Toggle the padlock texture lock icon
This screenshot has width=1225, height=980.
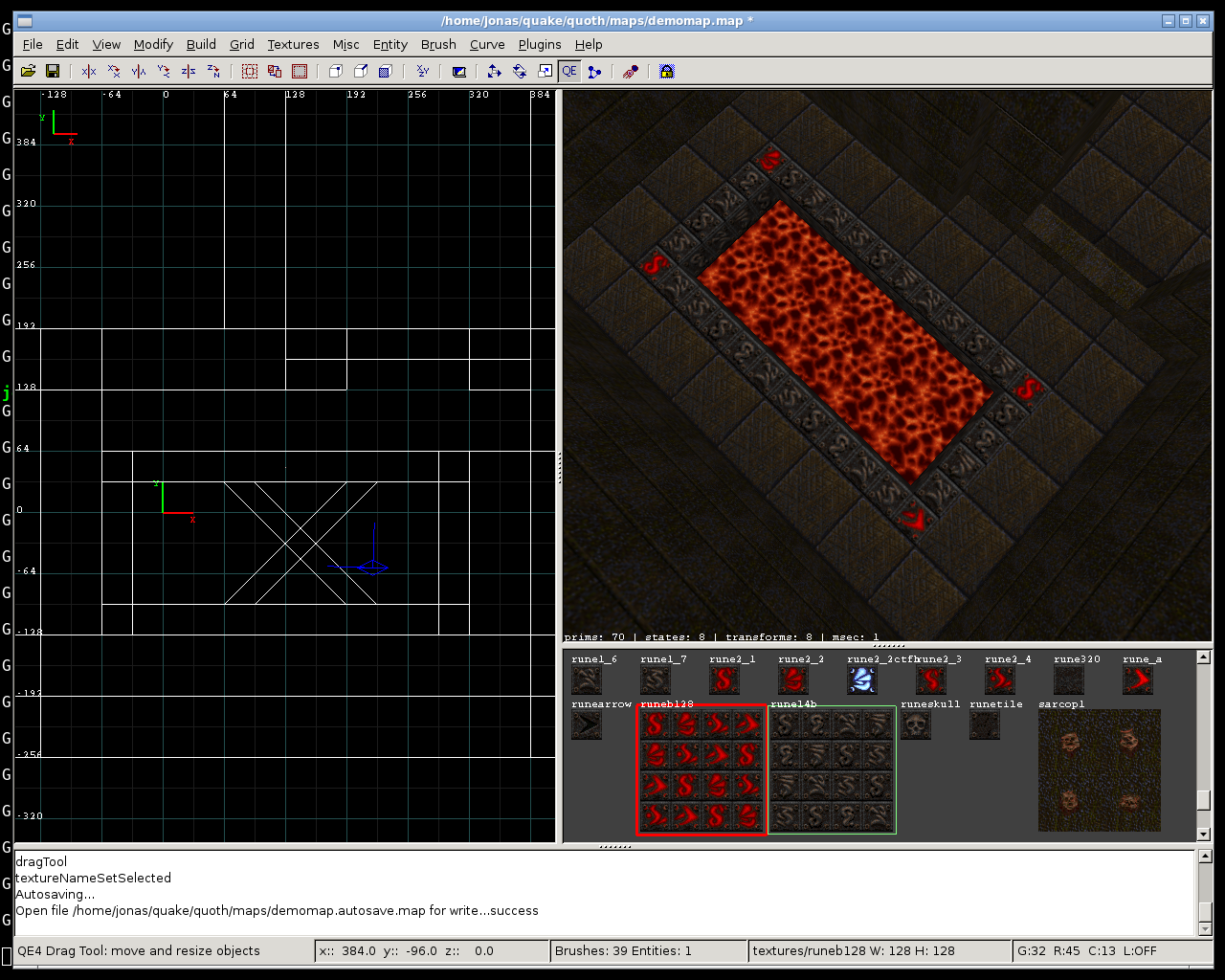667,71
